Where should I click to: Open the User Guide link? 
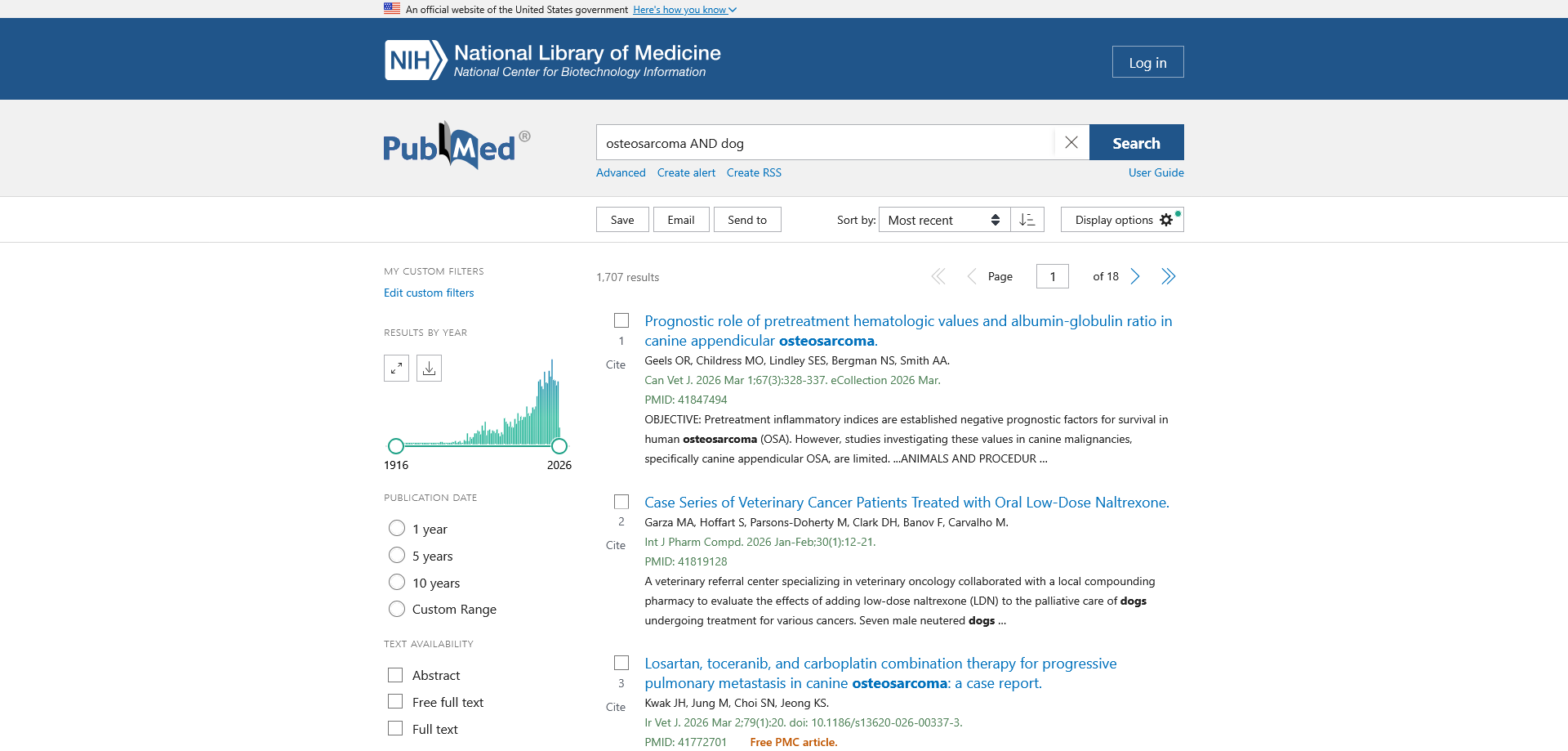pyautogui.click(x=1156, y=172)
